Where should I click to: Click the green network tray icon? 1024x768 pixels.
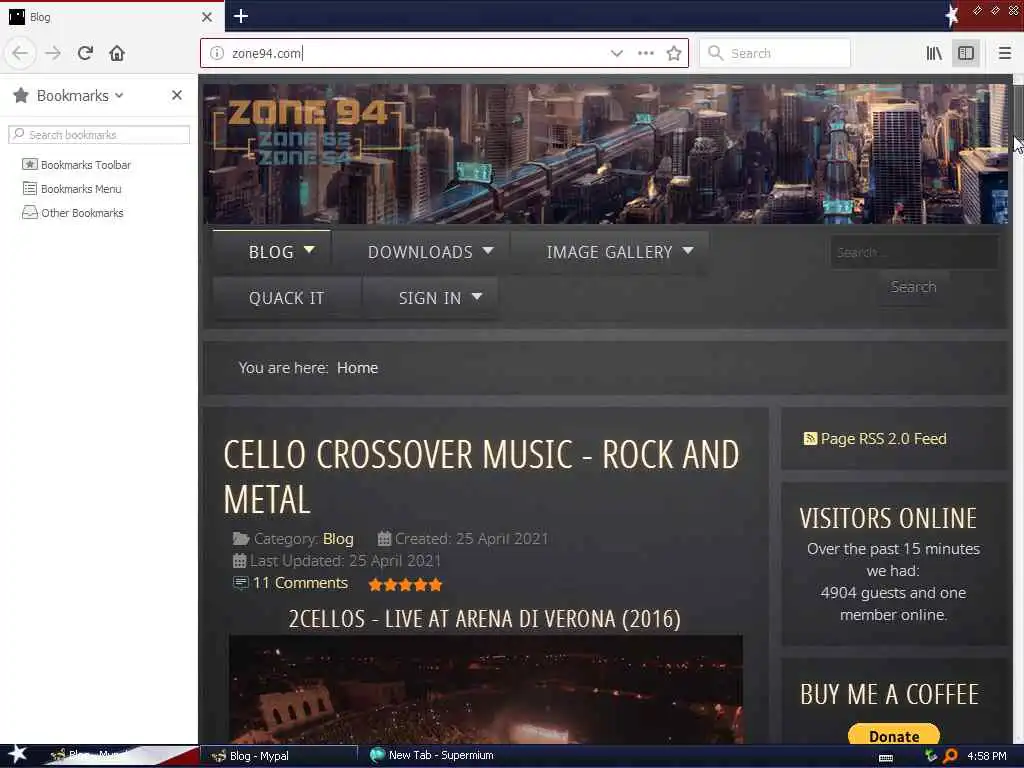(x=931, y=756)
